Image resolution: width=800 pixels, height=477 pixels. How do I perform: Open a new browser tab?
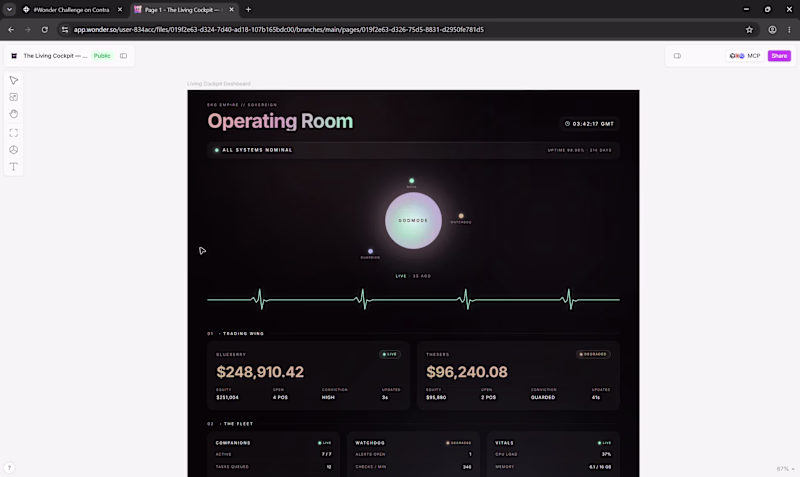248,10
